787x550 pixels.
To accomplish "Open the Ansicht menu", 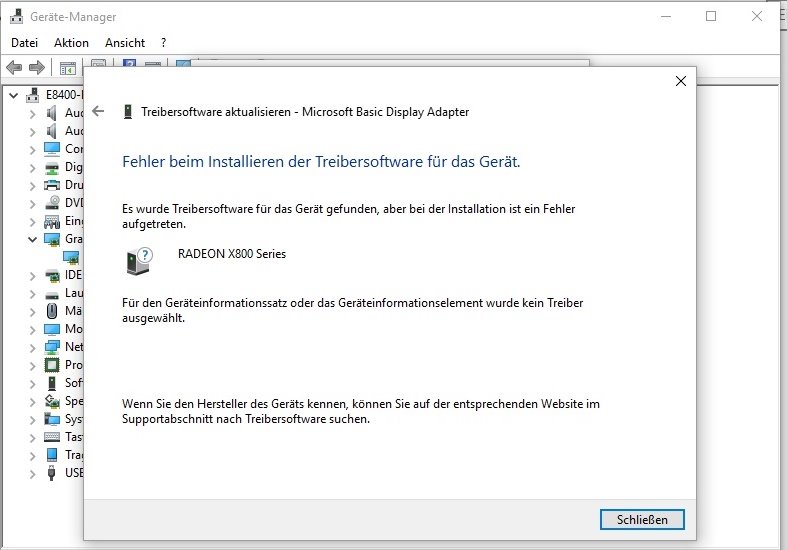I will 124,43.
